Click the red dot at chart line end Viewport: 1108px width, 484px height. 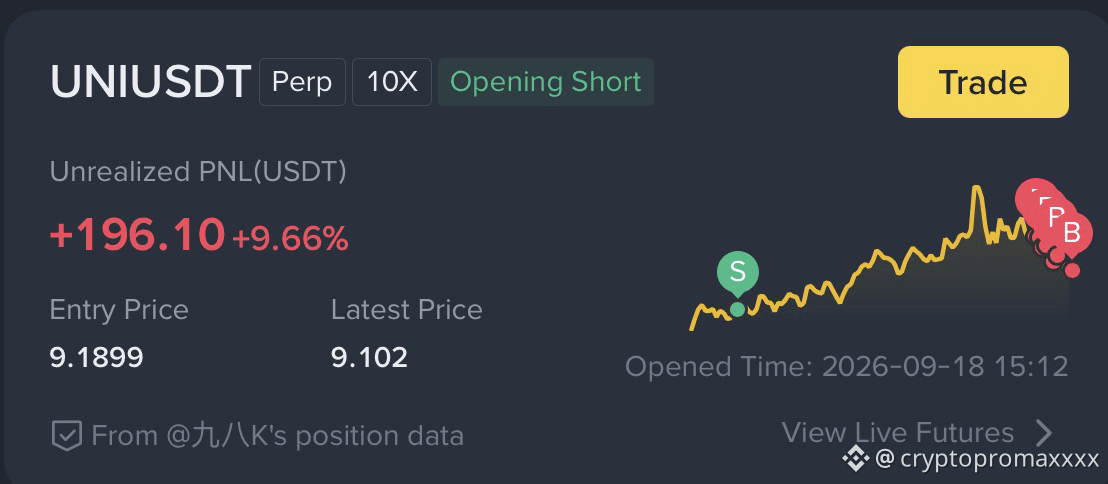click(x=1072, y=270)
